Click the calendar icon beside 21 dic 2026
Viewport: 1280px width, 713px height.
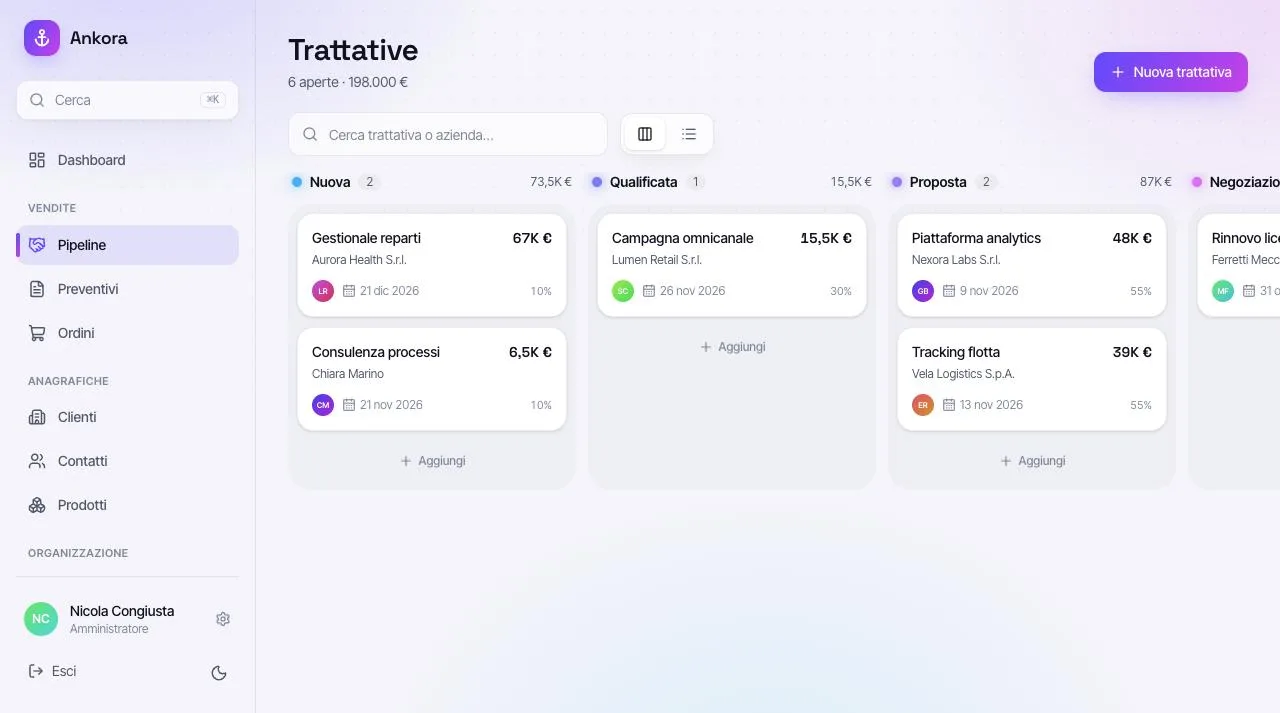[349, 291]
